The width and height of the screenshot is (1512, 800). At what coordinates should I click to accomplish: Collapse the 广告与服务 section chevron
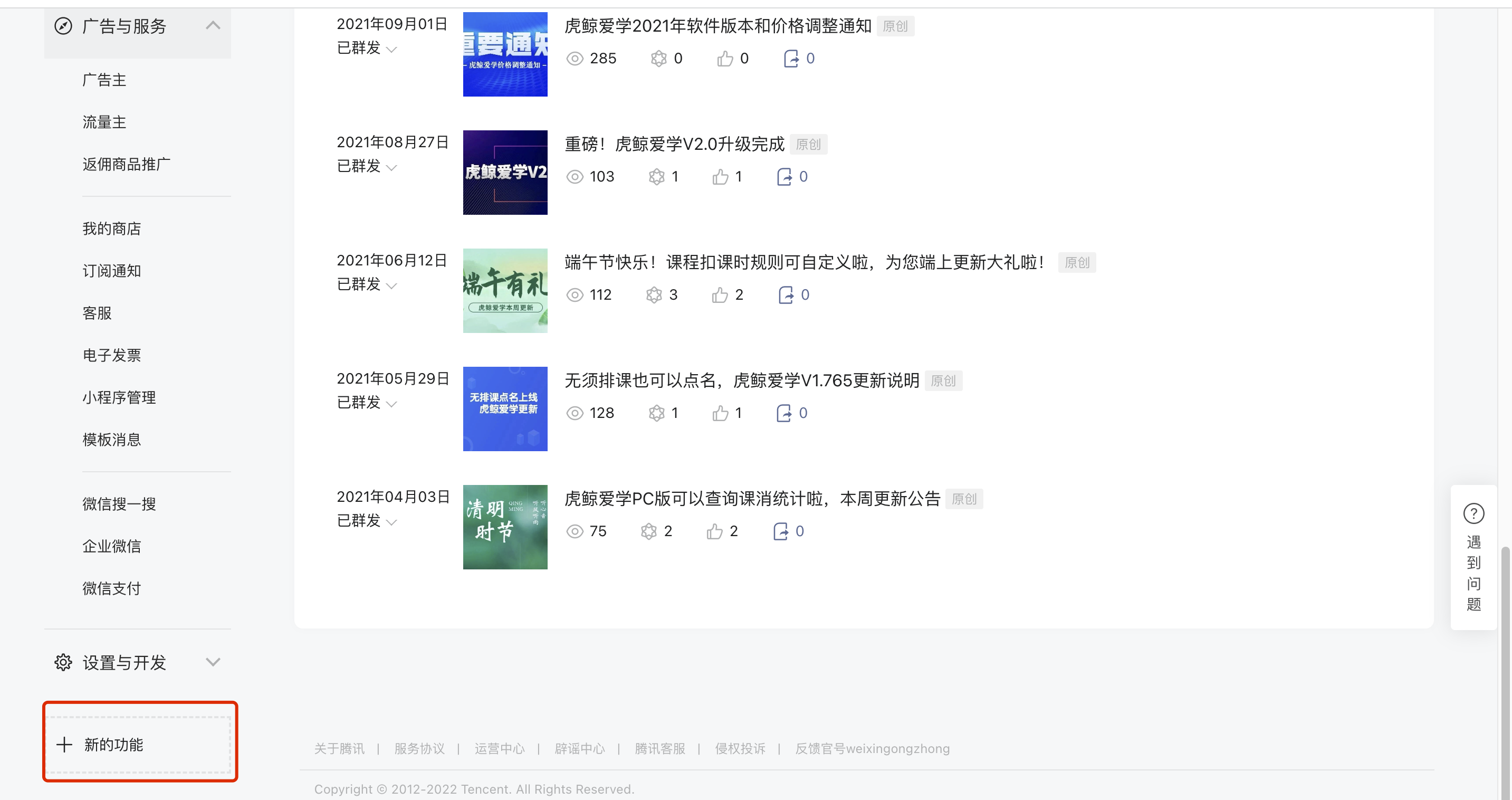pos(213,25)
